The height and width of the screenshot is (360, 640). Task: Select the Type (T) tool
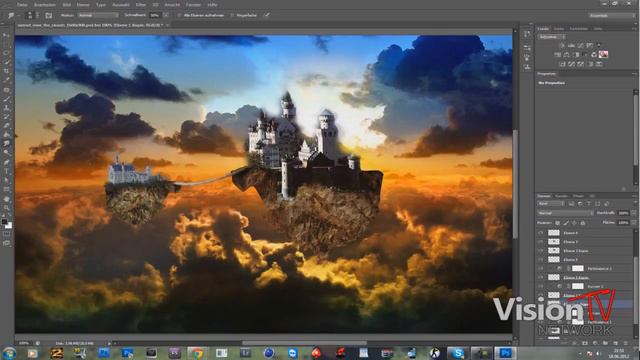7,171
